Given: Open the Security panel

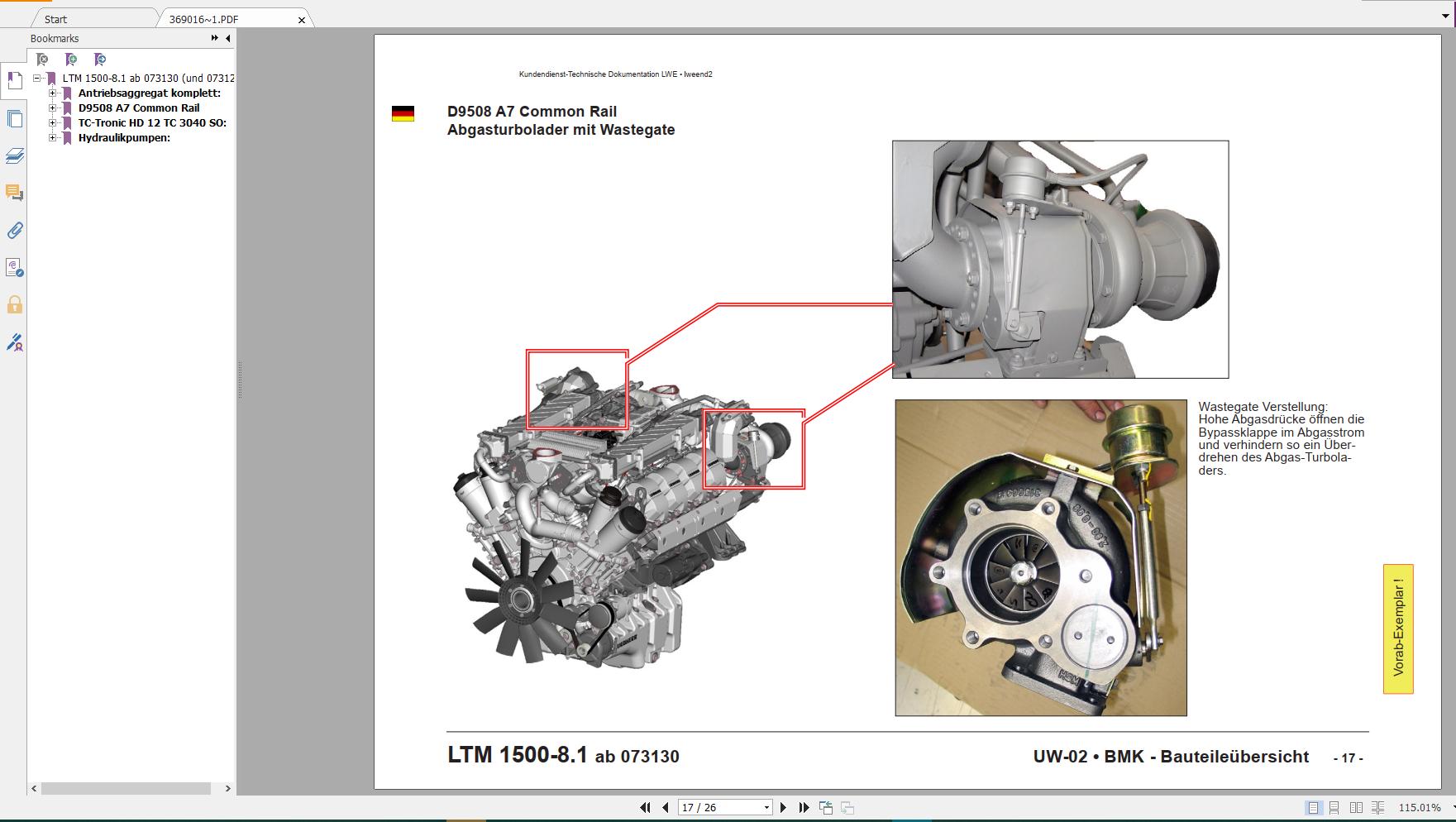Looking at the screenshot, I should (x=14, y=306).
